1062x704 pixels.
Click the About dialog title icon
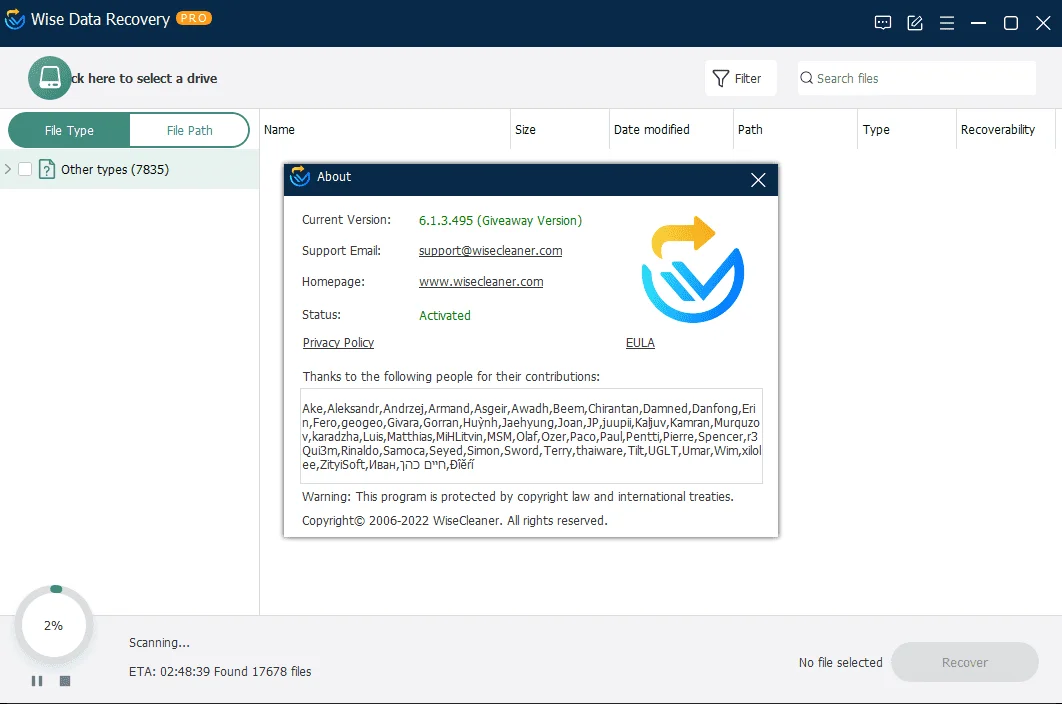[299, 176]
